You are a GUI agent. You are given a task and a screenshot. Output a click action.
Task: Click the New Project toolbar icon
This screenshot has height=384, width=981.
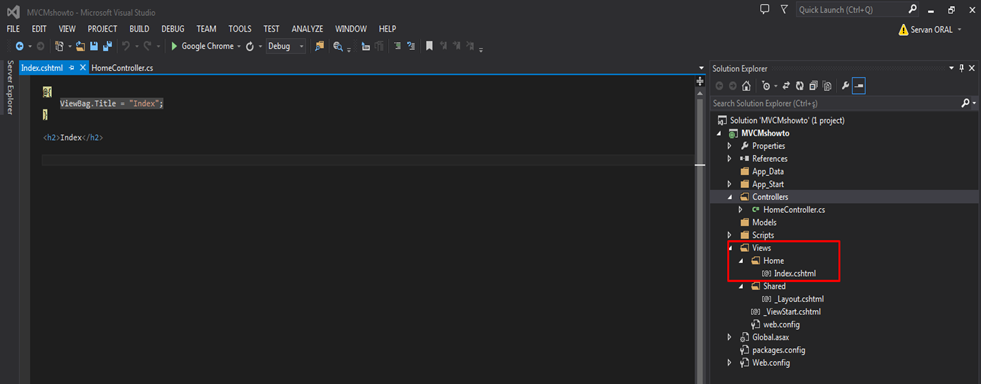coord(59,46)
